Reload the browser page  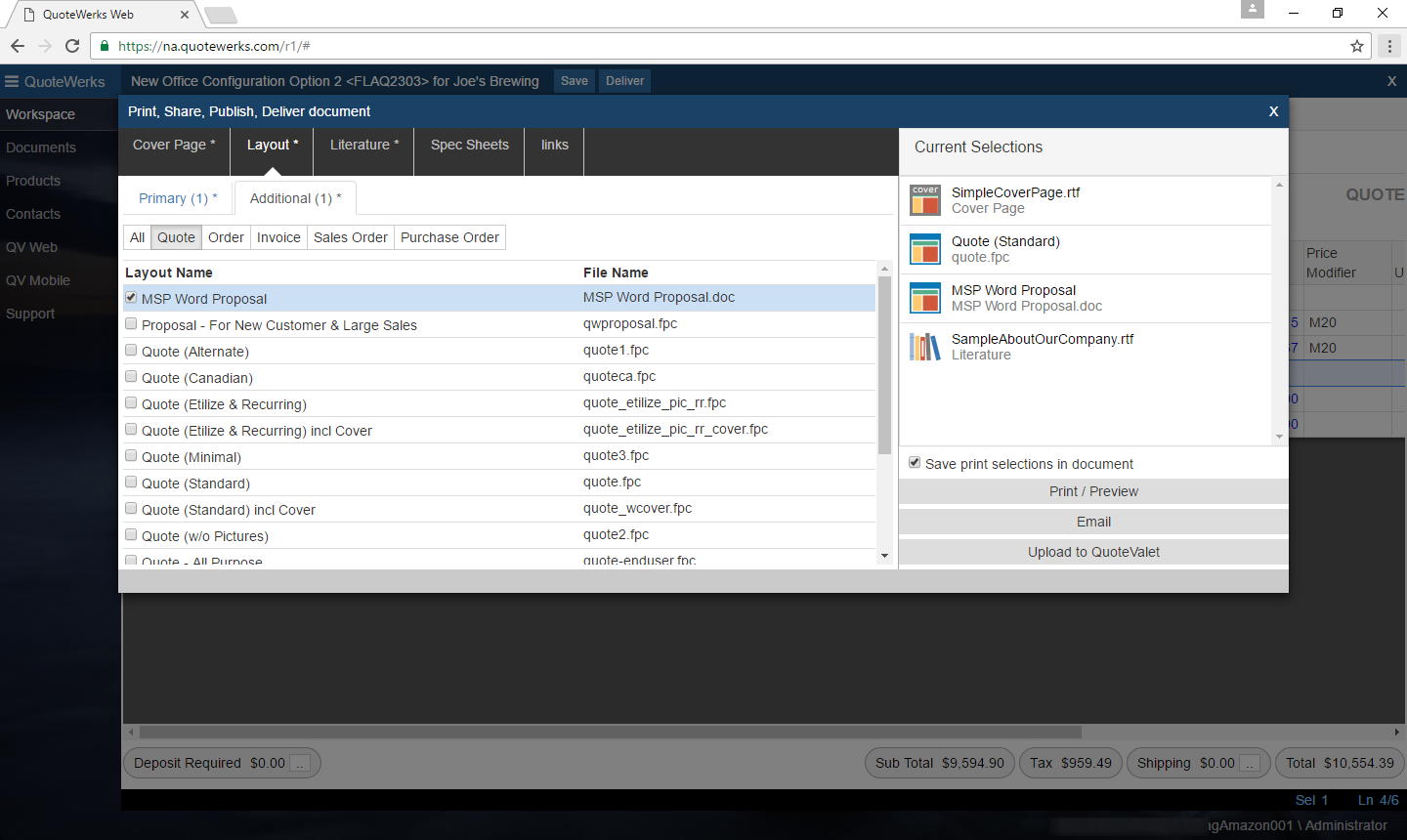(x=72, y=46)
